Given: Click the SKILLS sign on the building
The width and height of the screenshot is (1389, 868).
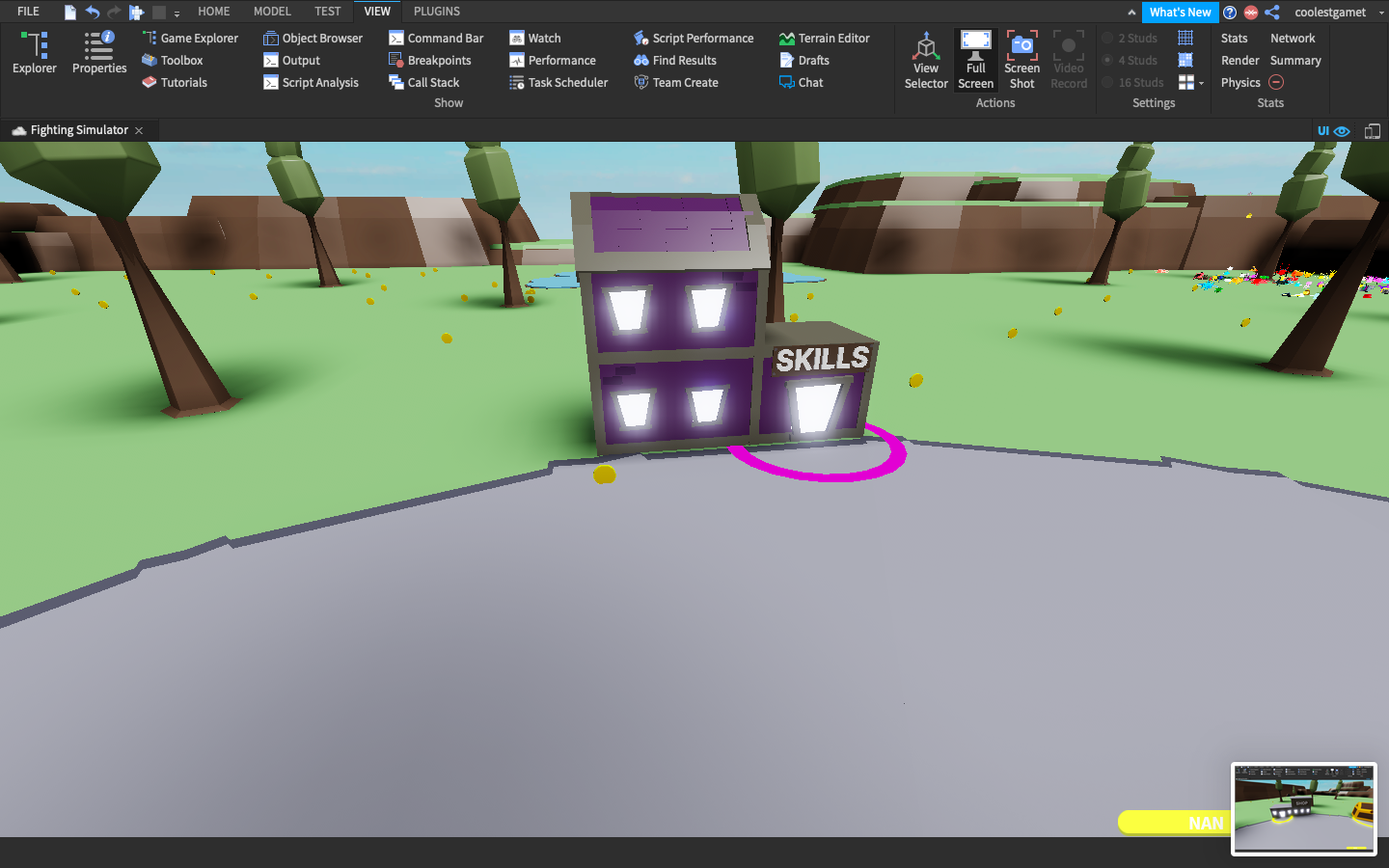Looking at the screenshot, I should pyautogui.click(x=823, y=359).
